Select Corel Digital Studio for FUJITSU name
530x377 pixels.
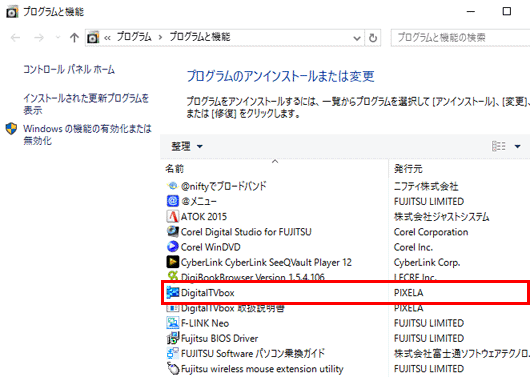pyautogui.click(x=246, y=232)
